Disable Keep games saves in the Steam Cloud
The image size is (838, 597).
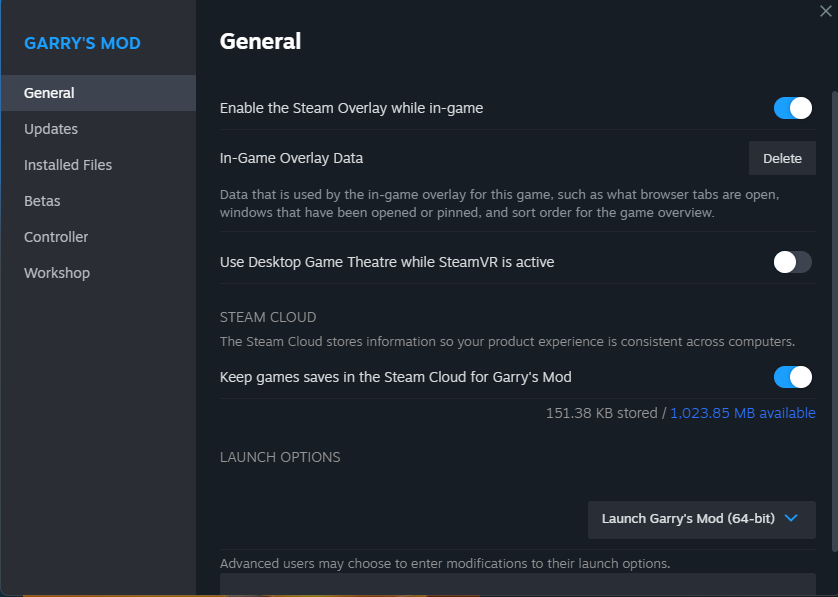[793, 377]
